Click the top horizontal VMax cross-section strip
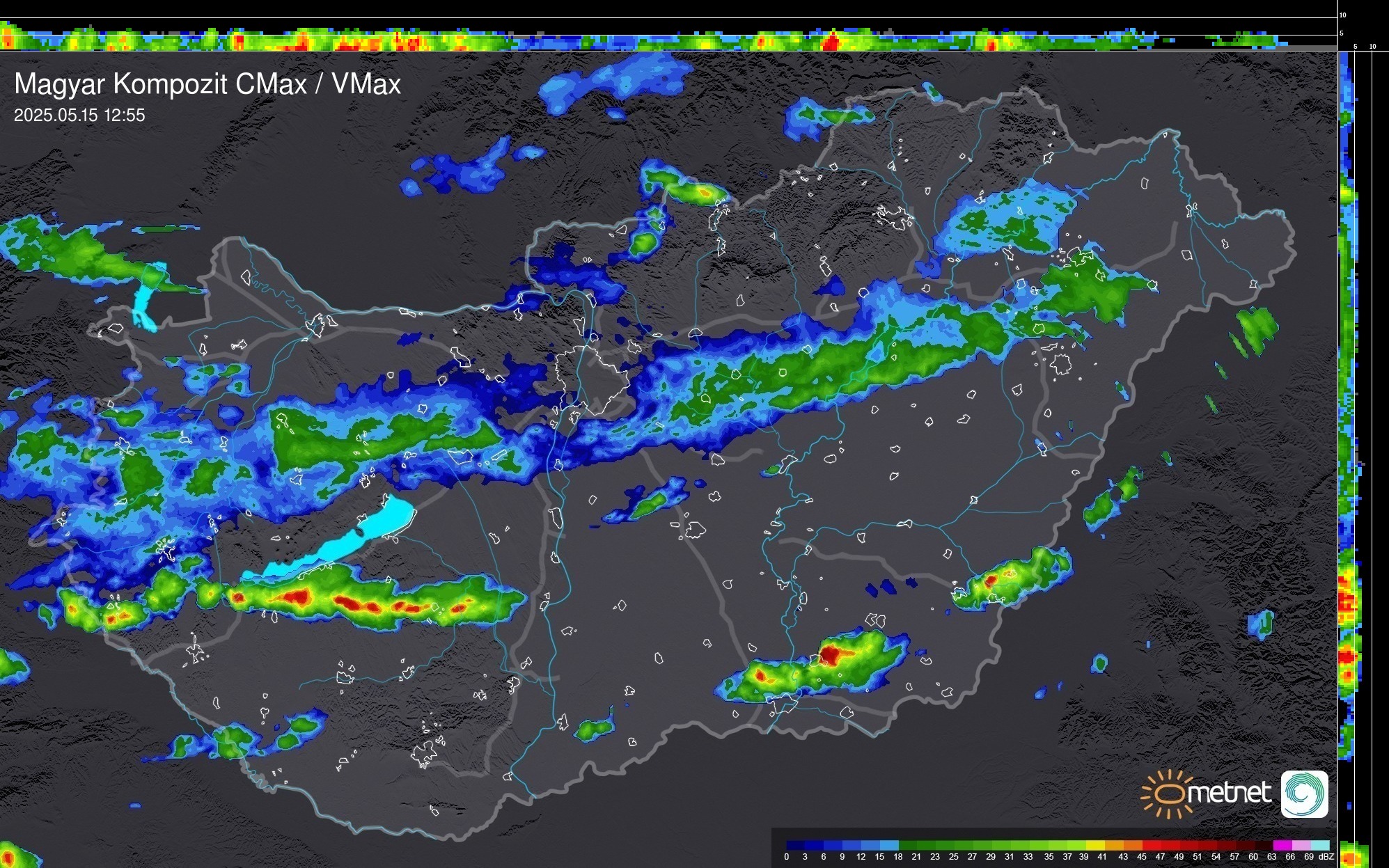This screenshot has width=1389, height=868. [668, 40]
